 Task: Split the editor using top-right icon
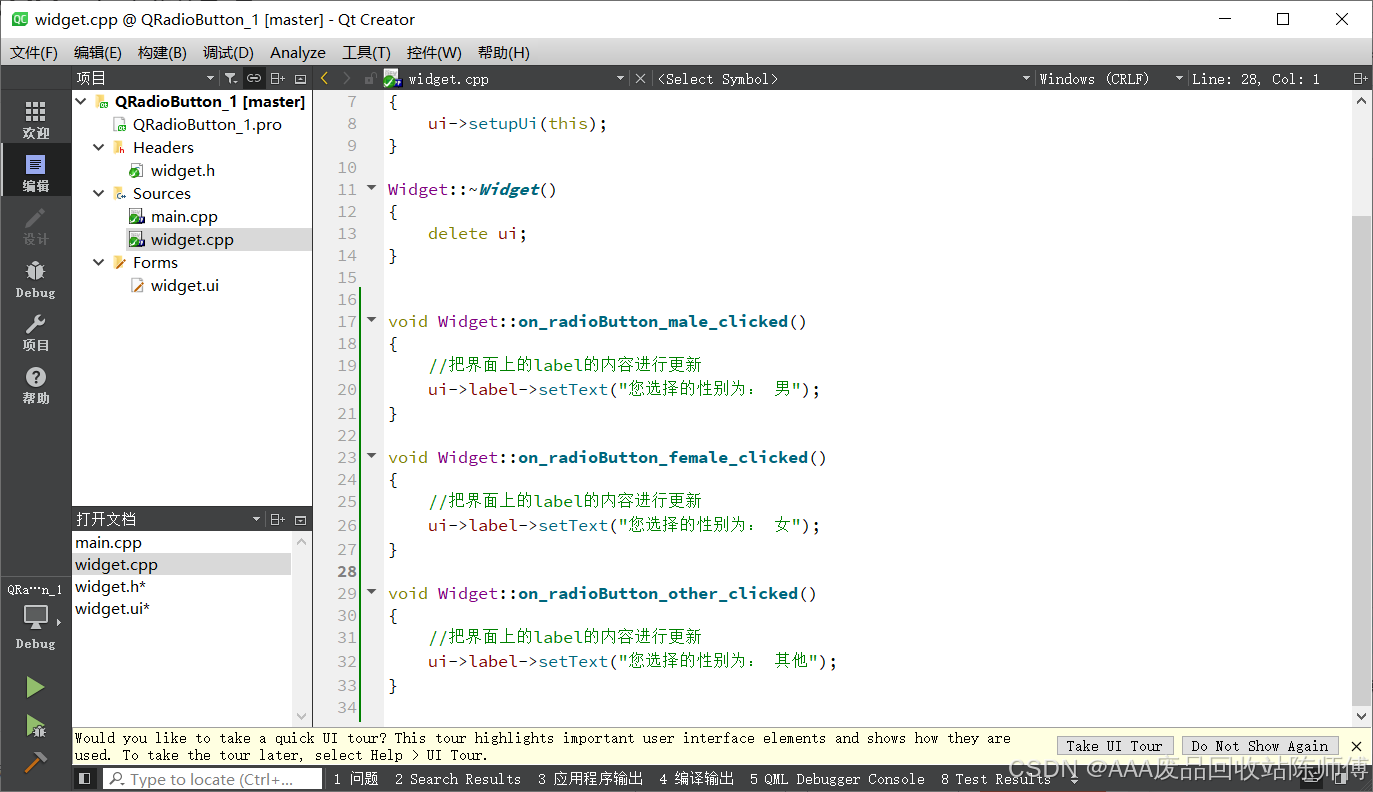[x=1360, y=78]
